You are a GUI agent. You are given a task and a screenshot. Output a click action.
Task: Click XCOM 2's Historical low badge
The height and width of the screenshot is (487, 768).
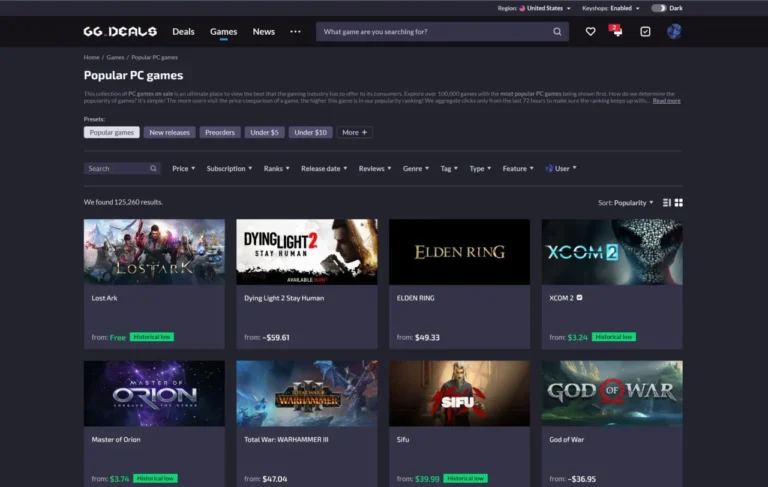point(614,337)
